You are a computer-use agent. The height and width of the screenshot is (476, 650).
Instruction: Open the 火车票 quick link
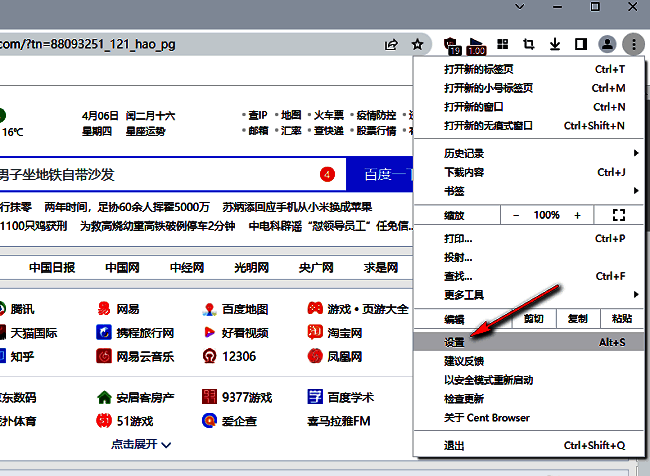click(x=329, y=115)
